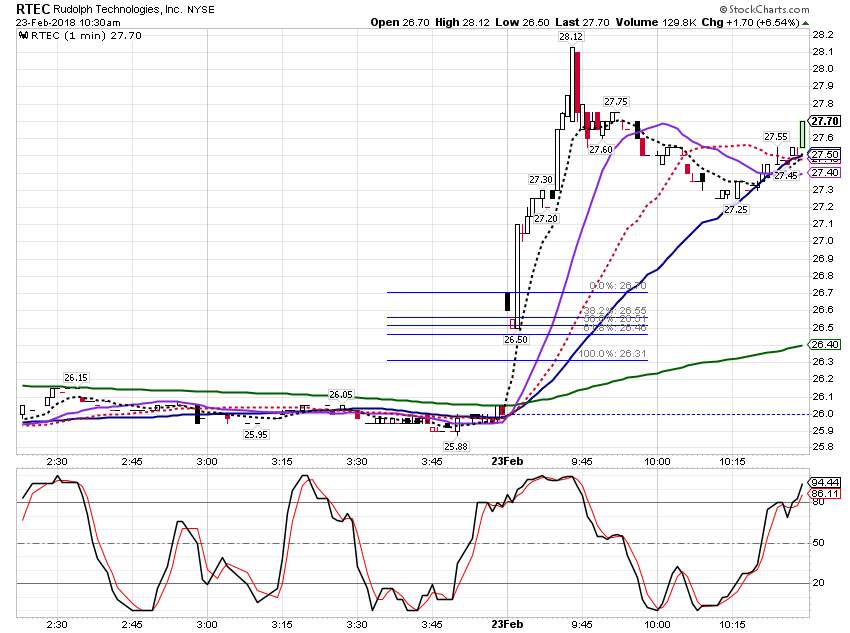Select the 23-Feb-2018 10:30am timestamp
This screenshot has width=850, height=633.
tap(68, 23)
